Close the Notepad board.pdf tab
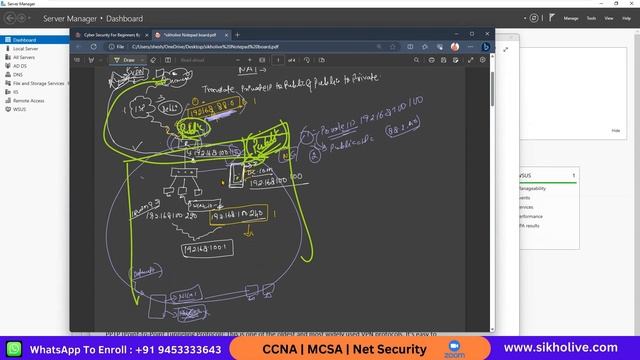 tap(226, 35)
